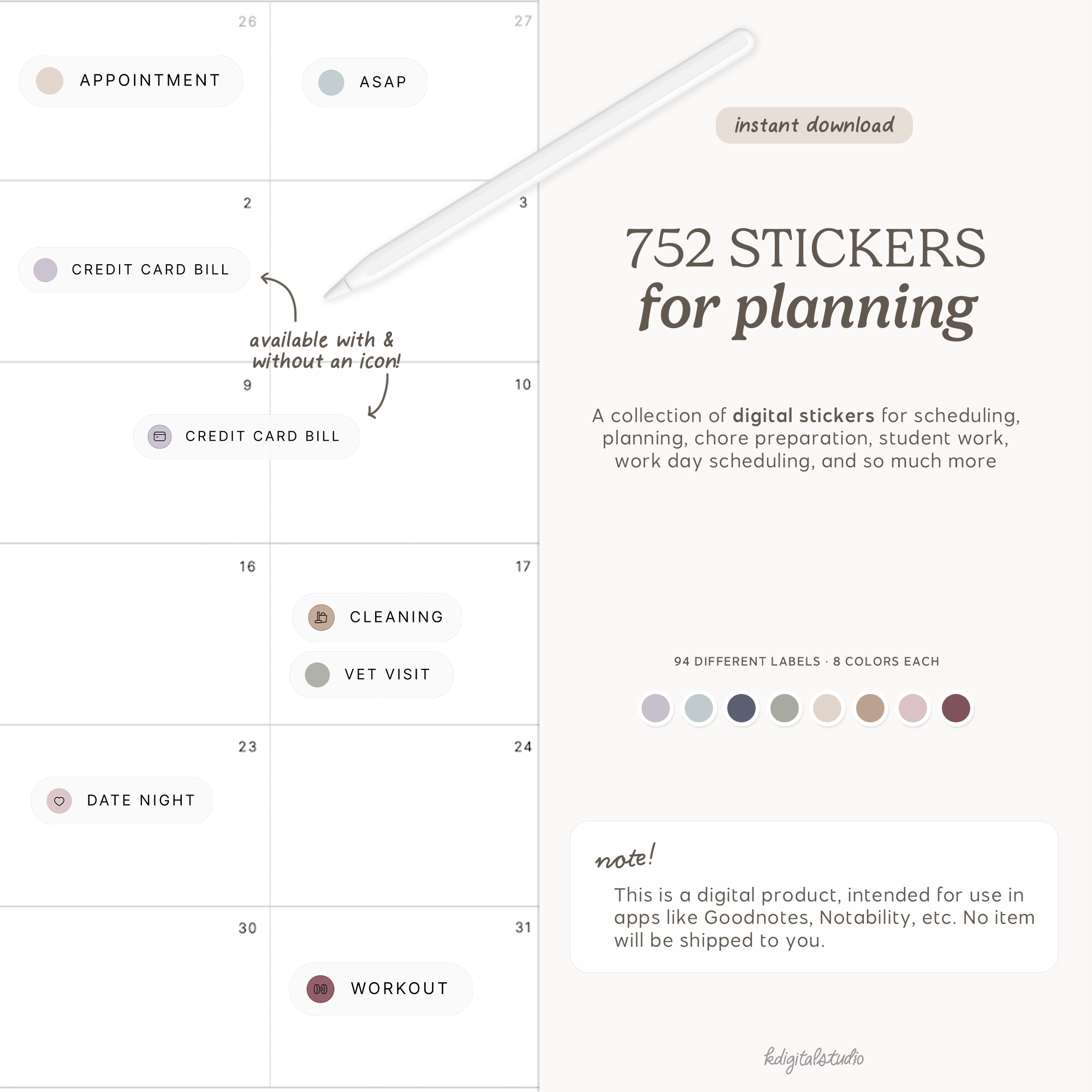Open the kdigitalstudio signature link

click(814, 1058)
